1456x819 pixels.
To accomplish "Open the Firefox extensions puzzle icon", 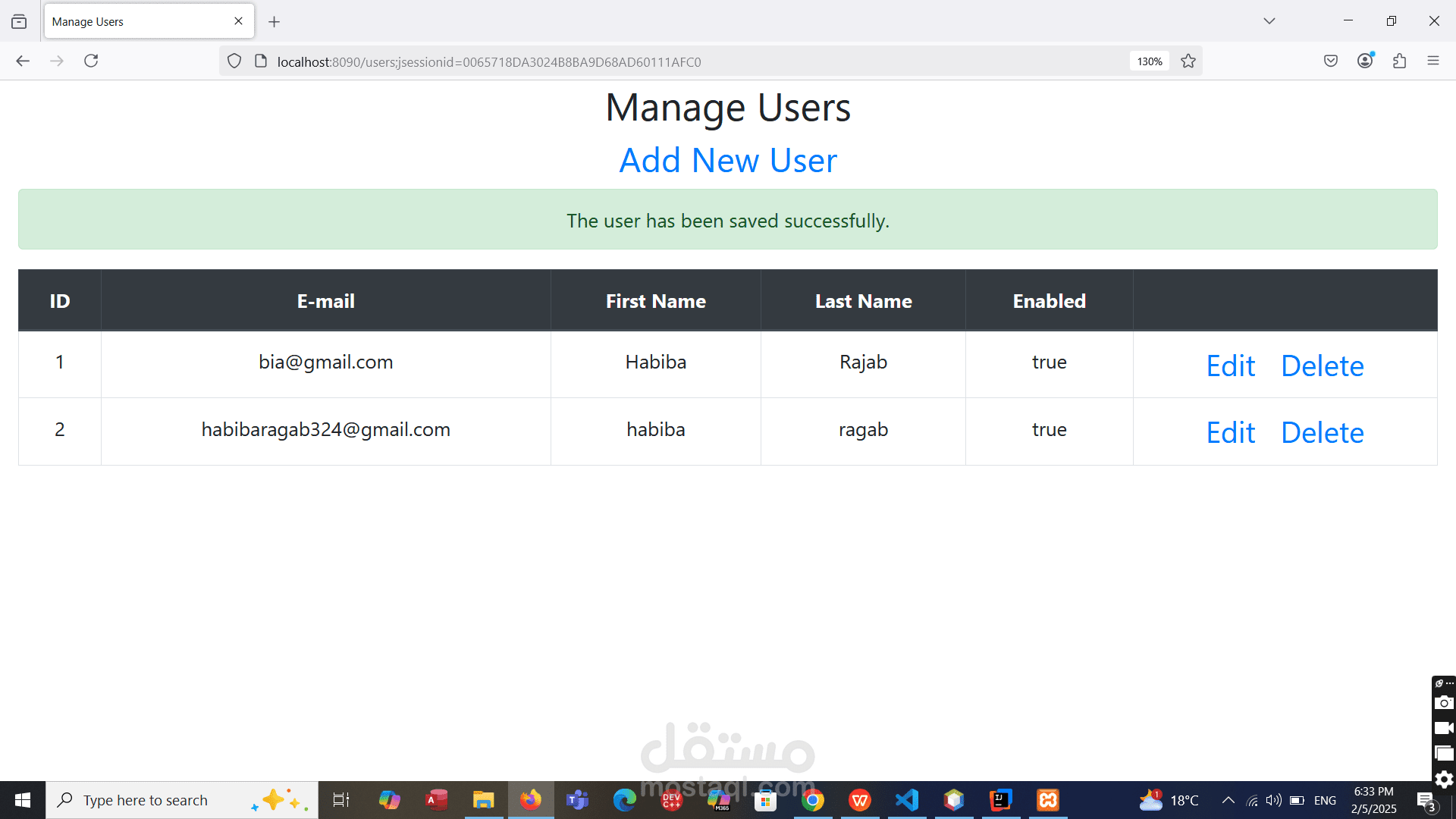I will pos(1399,61).
